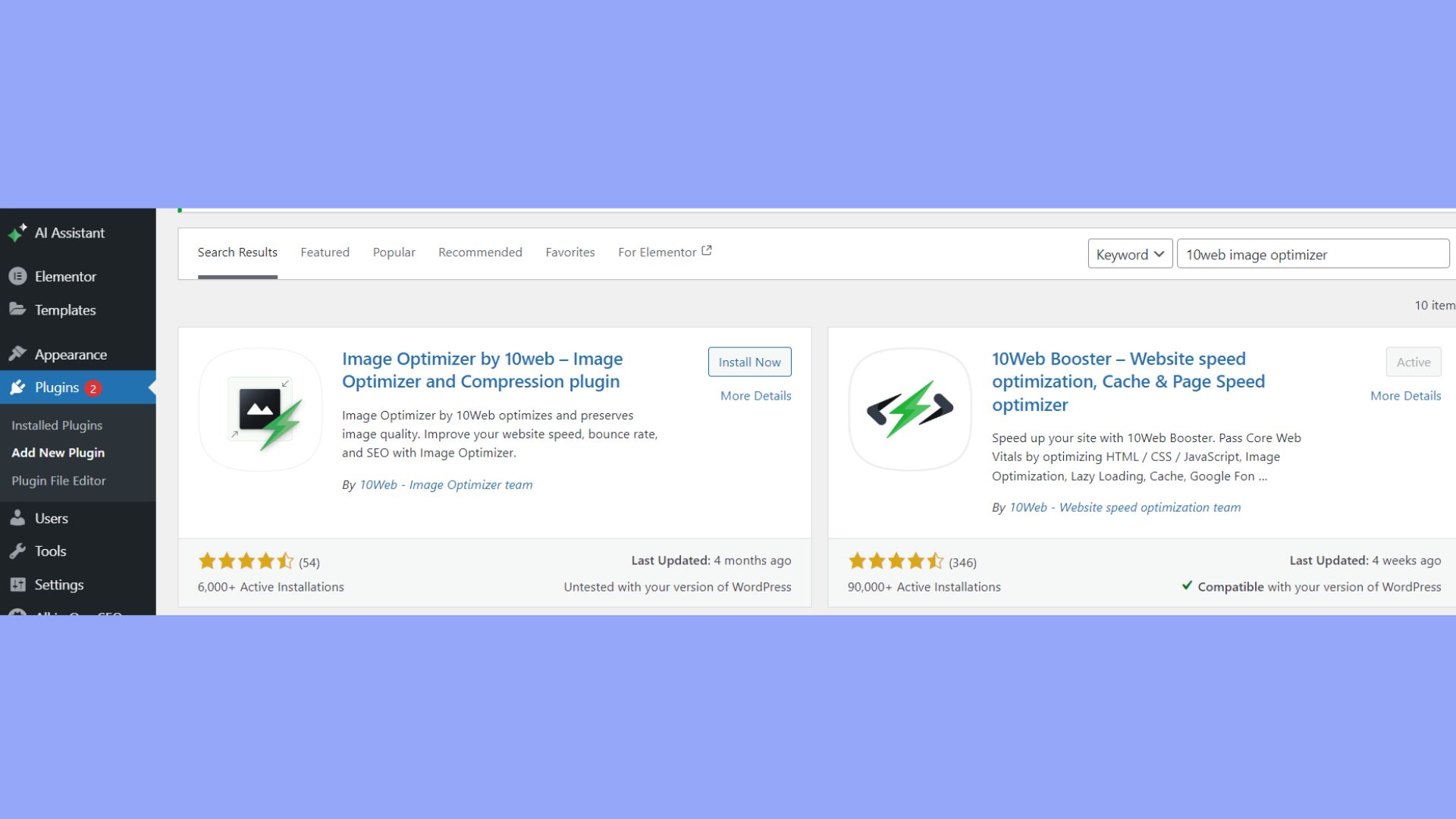Click the 10web image optimizer search field
The width and height of the screenshot is (1456, 819).
click(1312, 254)
